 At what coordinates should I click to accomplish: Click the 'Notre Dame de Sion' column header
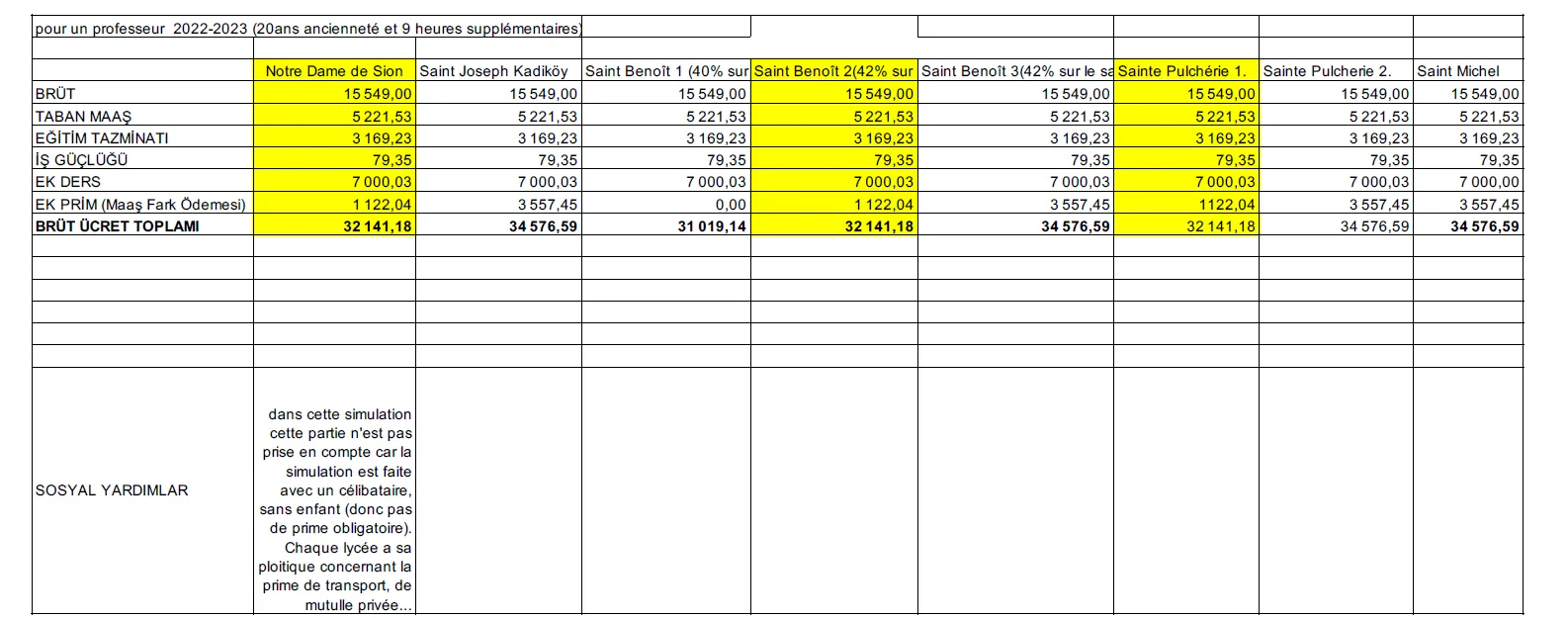[335, 70]
